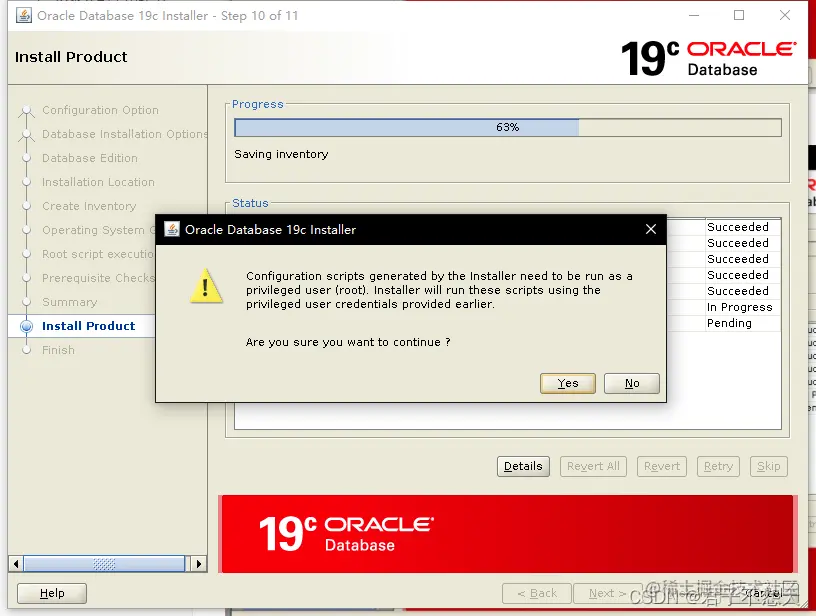Click the 'Are you sure you want to continue ?' text
Viewport: 816px width, 616px height.
(x=348, y=342)
